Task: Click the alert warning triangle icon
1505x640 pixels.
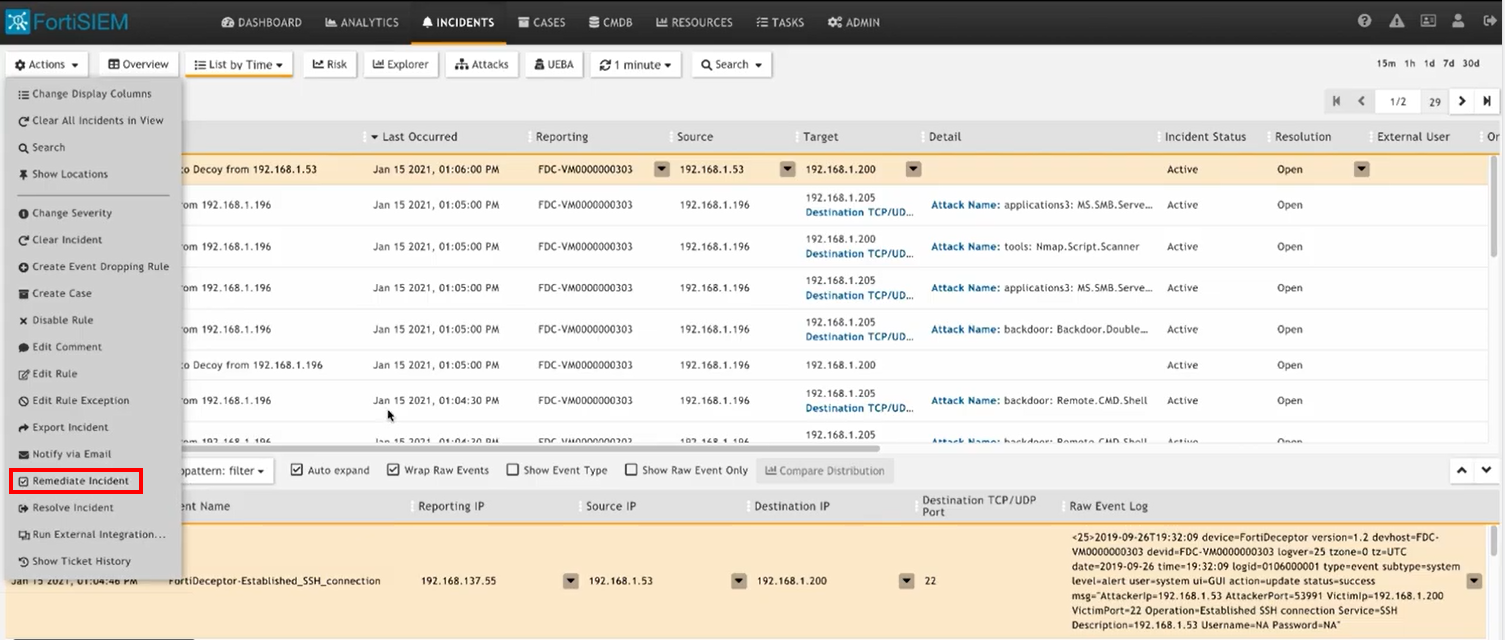Action: coord(1397,22)
